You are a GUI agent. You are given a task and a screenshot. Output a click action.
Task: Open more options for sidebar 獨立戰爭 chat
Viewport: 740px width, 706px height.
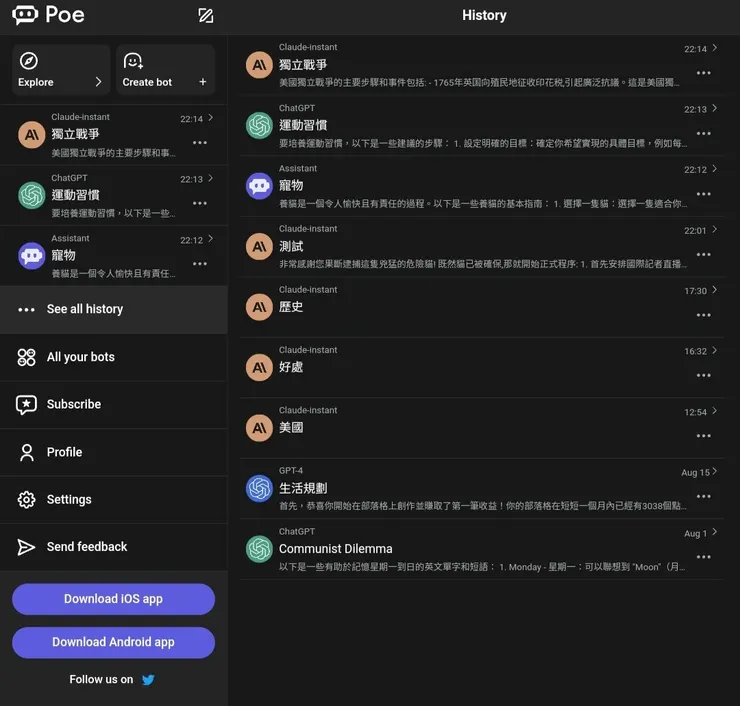click(200, 143)
